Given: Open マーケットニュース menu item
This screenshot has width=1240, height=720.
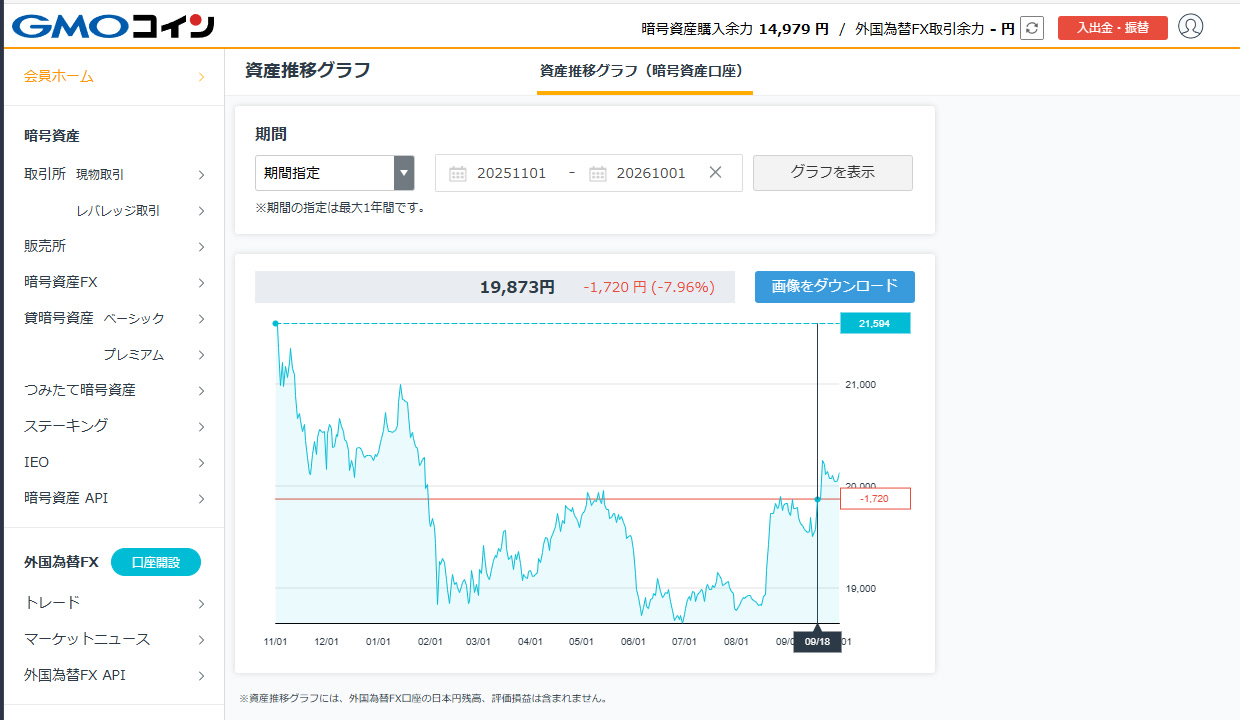Looking at the screenshot, I should (x=113, y=639).
